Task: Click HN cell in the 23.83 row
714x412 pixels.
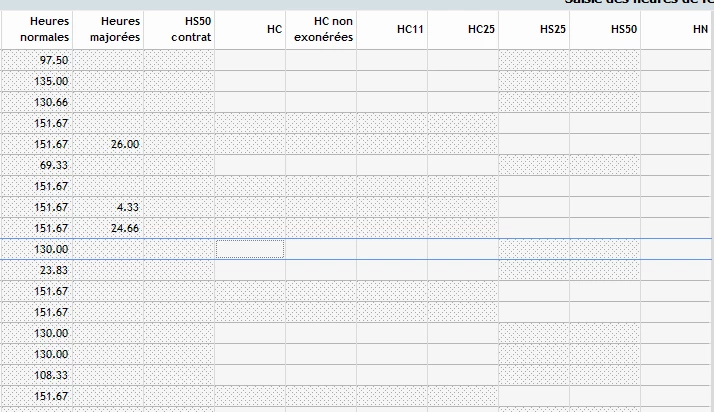Action: (677, 270)
